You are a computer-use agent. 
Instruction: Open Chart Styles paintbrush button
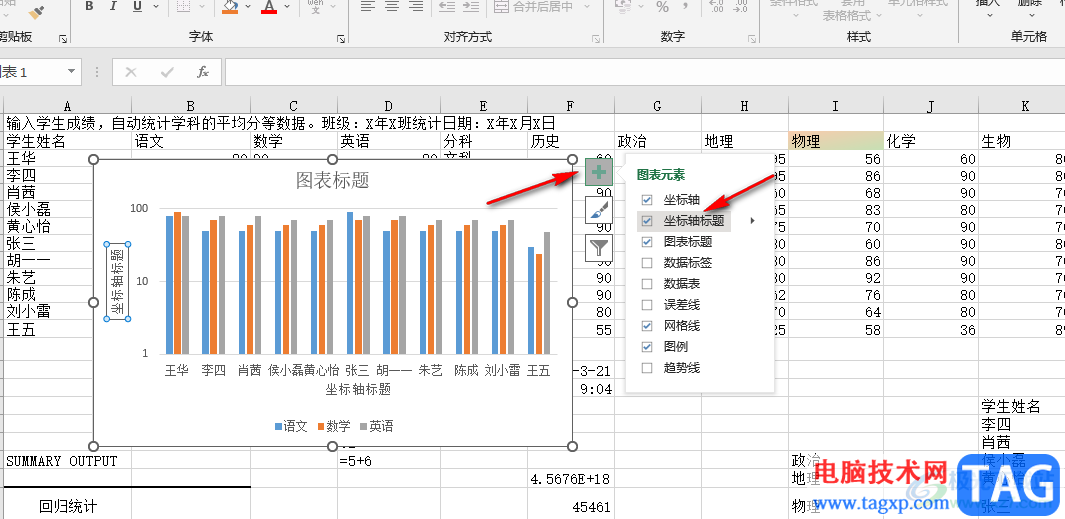[x=598, y=211]
